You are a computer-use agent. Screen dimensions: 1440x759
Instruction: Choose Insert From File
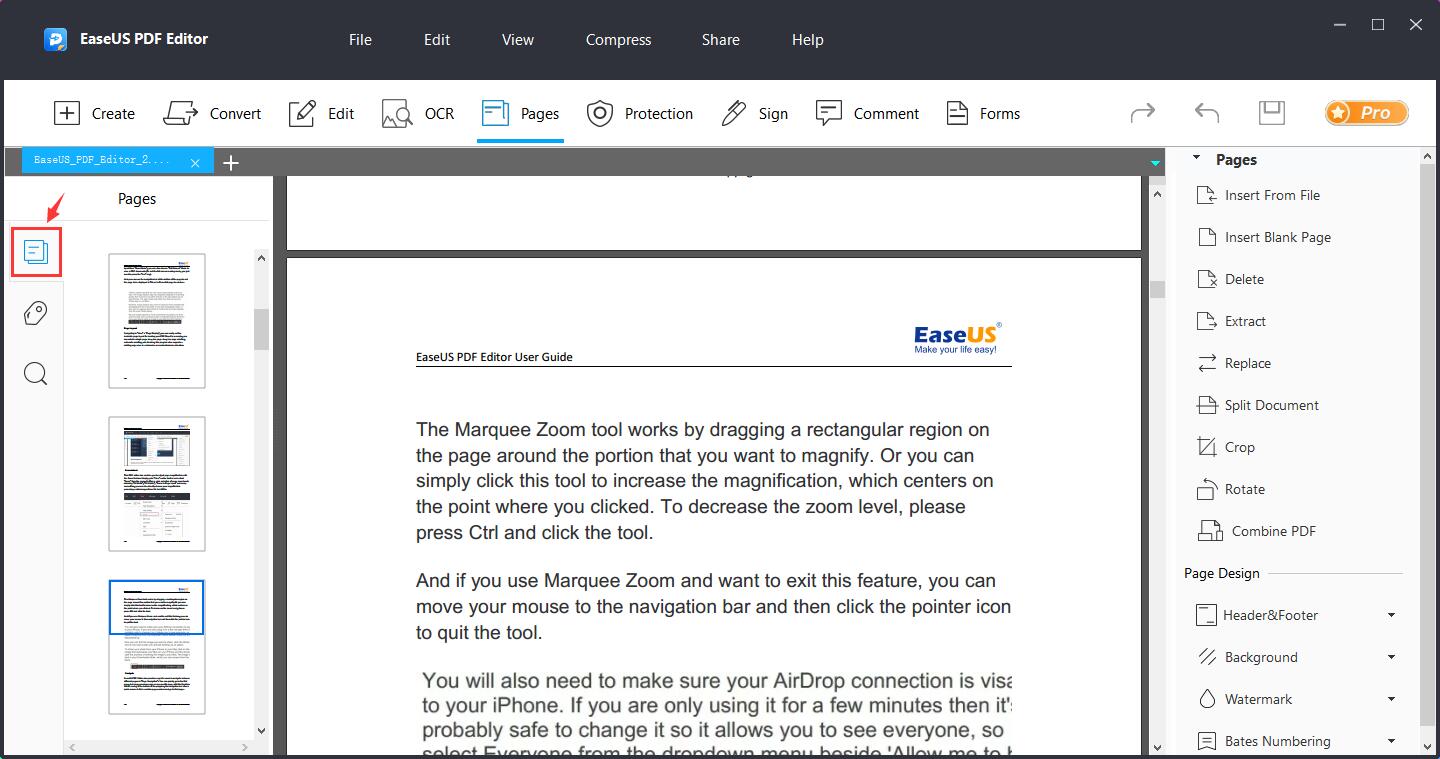[x=1258, y=195]
